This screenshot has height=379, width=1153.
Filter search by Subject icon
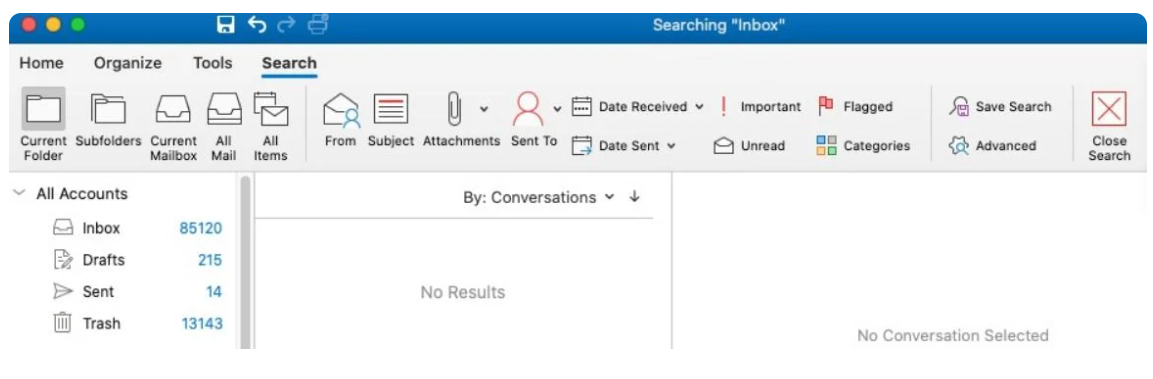pyautogui.click(x=391, y=110)
